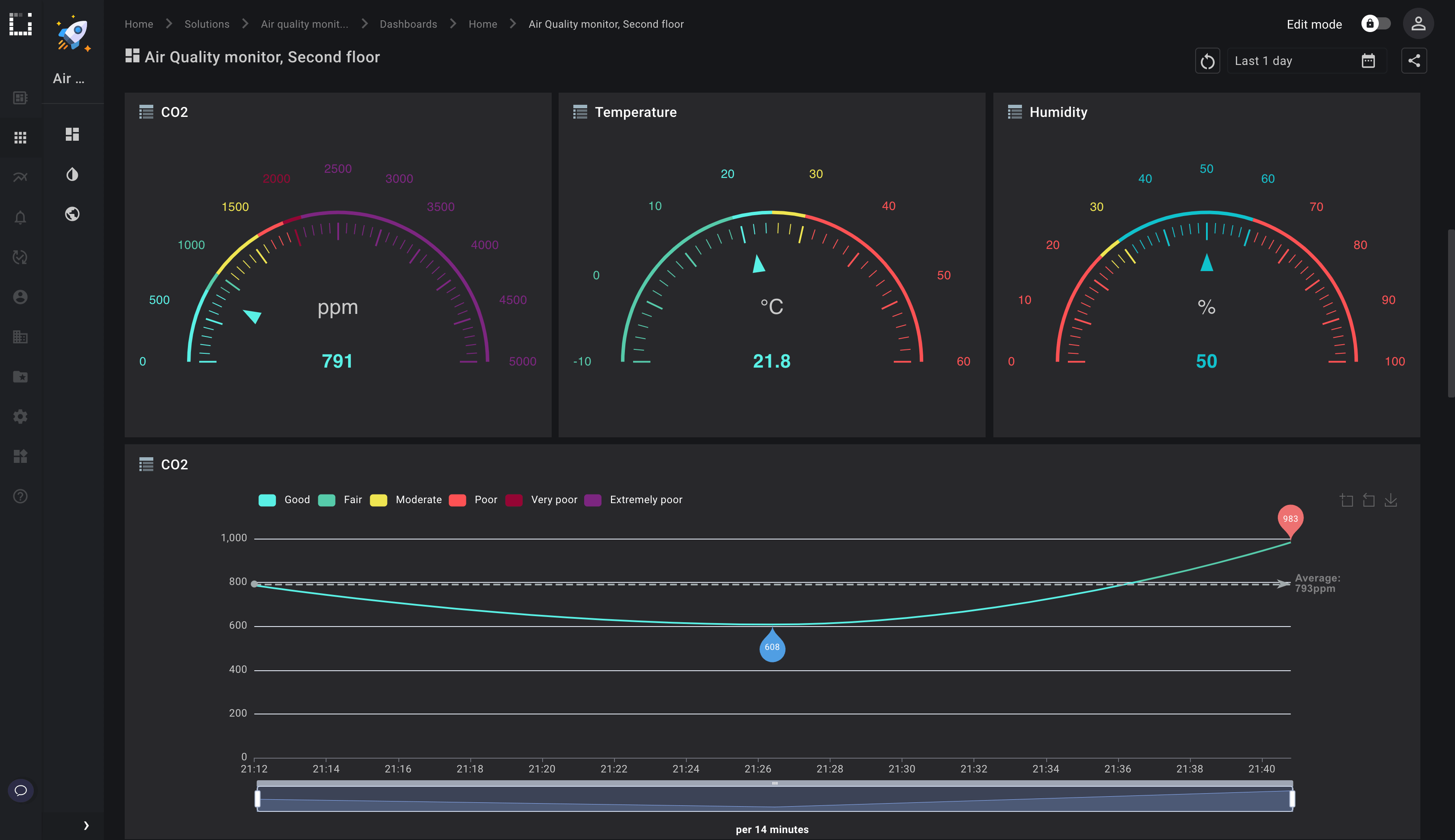
Task: Go to Air quality monit... breadcrumb
Action: [304, 24]
